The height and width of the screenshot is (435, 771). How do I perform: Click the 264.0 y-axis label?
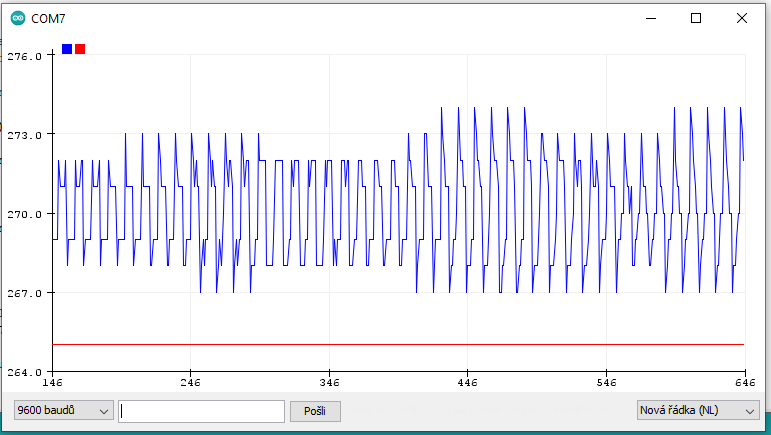[24, 372]
